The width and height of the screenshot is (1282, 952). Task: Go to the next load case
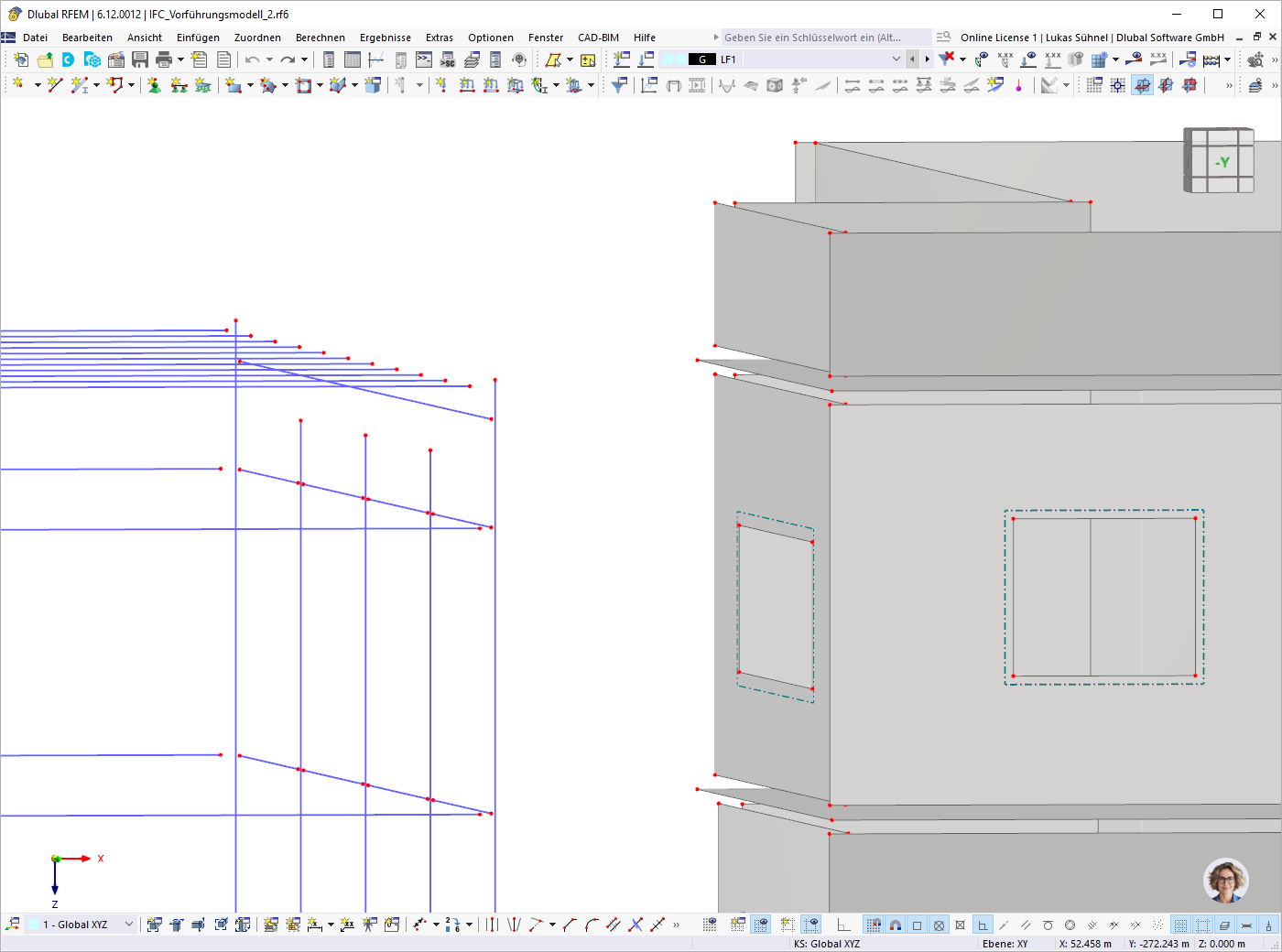pos(927,59)
